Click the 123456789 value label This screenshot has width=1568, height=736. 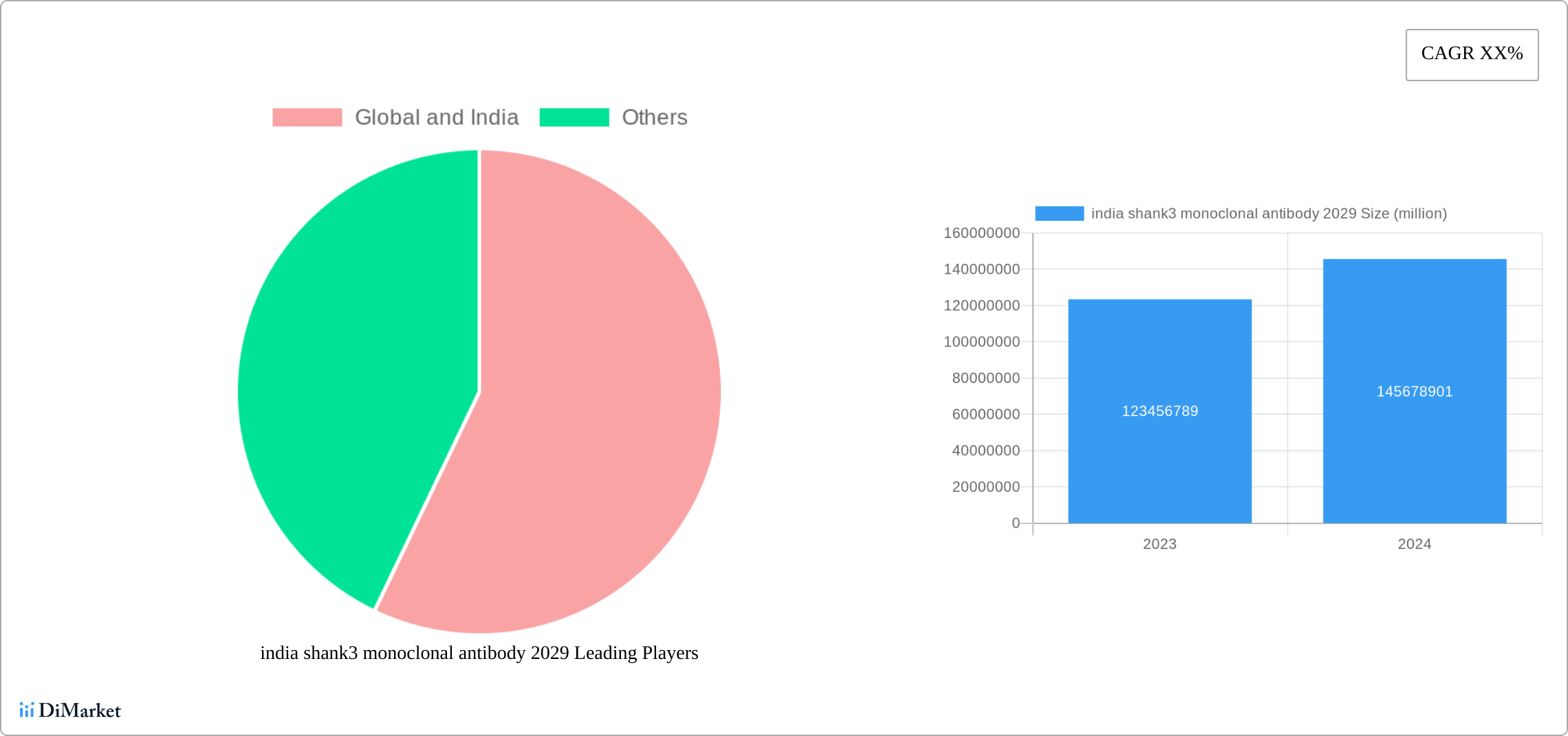1159,411
